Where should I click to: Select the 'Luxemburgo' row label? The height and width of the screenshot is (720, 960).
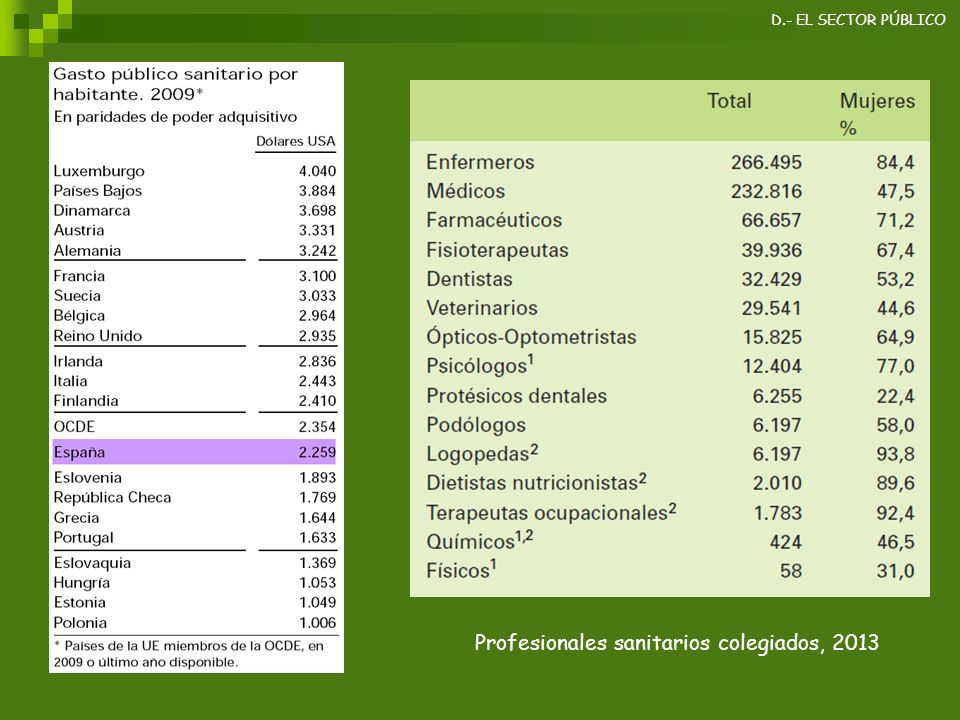99,171
